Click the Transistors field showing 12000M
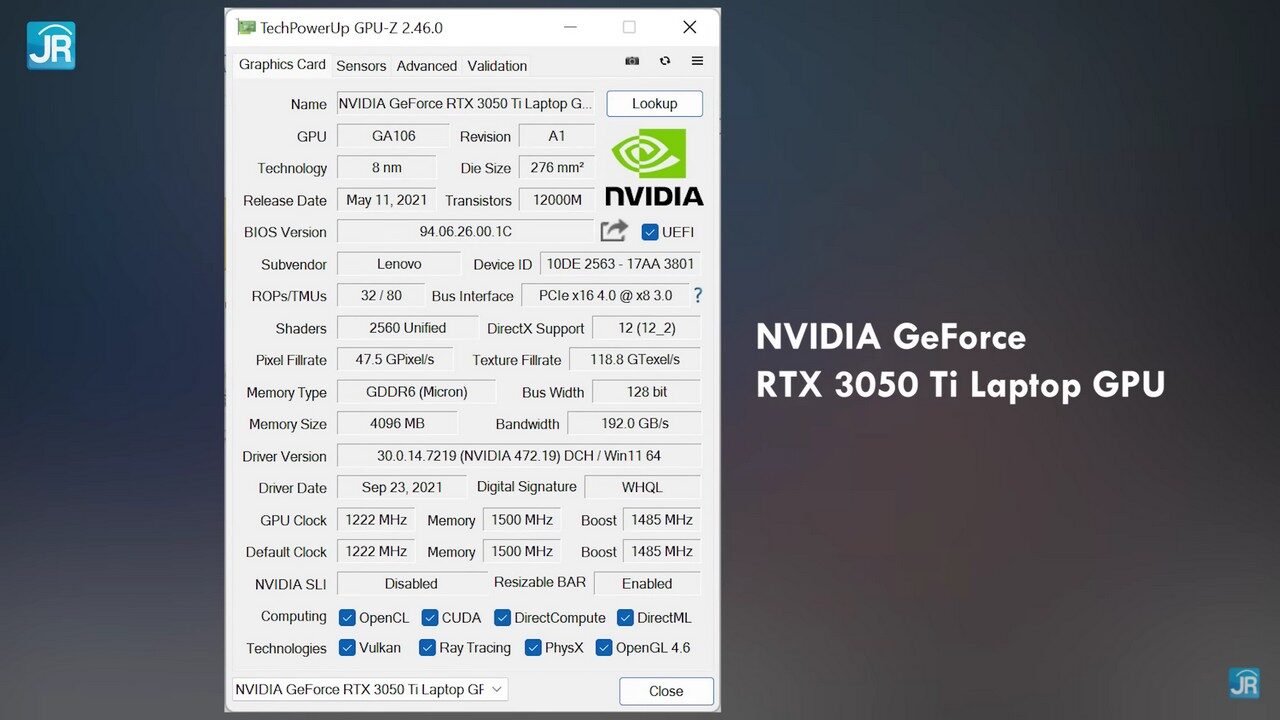1280x720 pixels. (557, 200)
